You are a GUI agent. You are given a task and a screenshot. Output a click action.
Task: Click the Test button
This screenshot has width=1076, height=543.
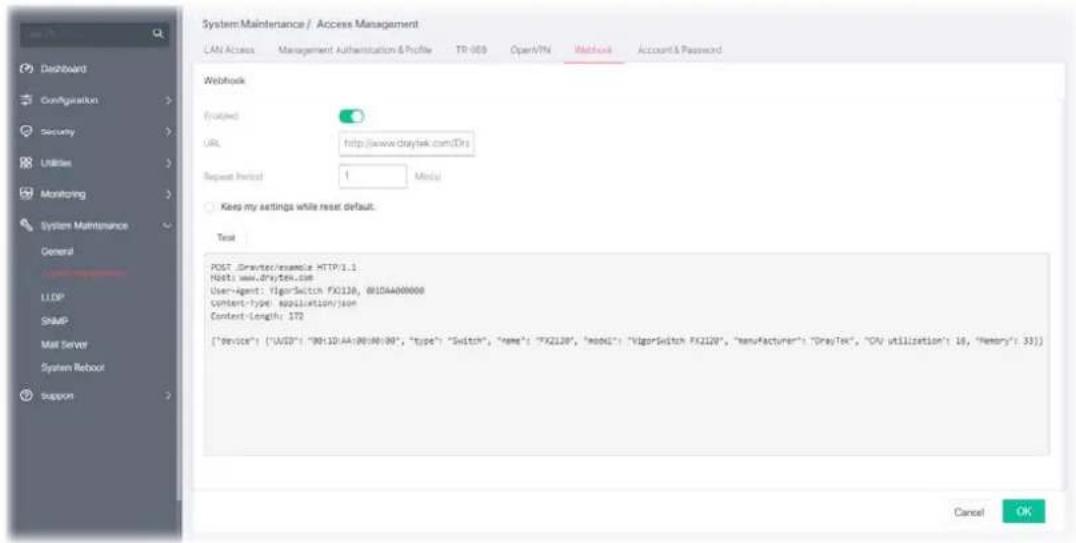tap(226, 238)
